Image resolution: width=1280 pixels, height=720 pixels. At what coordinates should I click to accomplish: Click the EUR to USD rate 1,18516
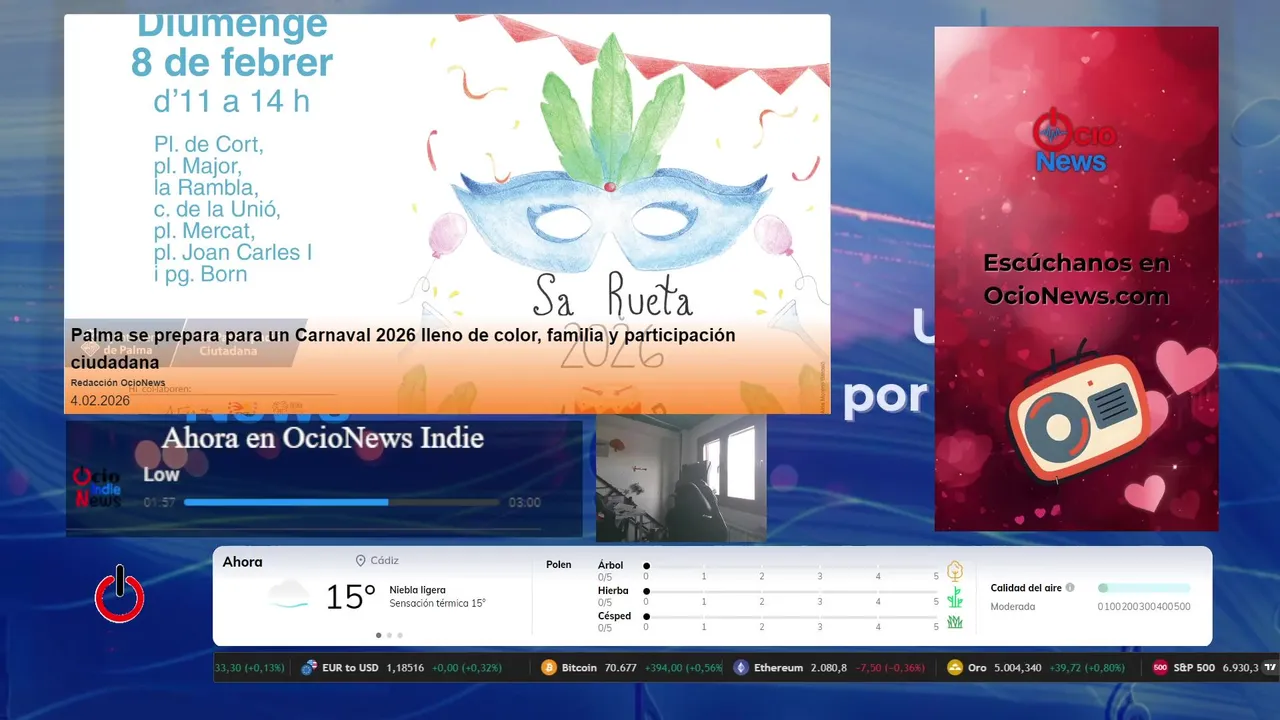click(405, 667)
